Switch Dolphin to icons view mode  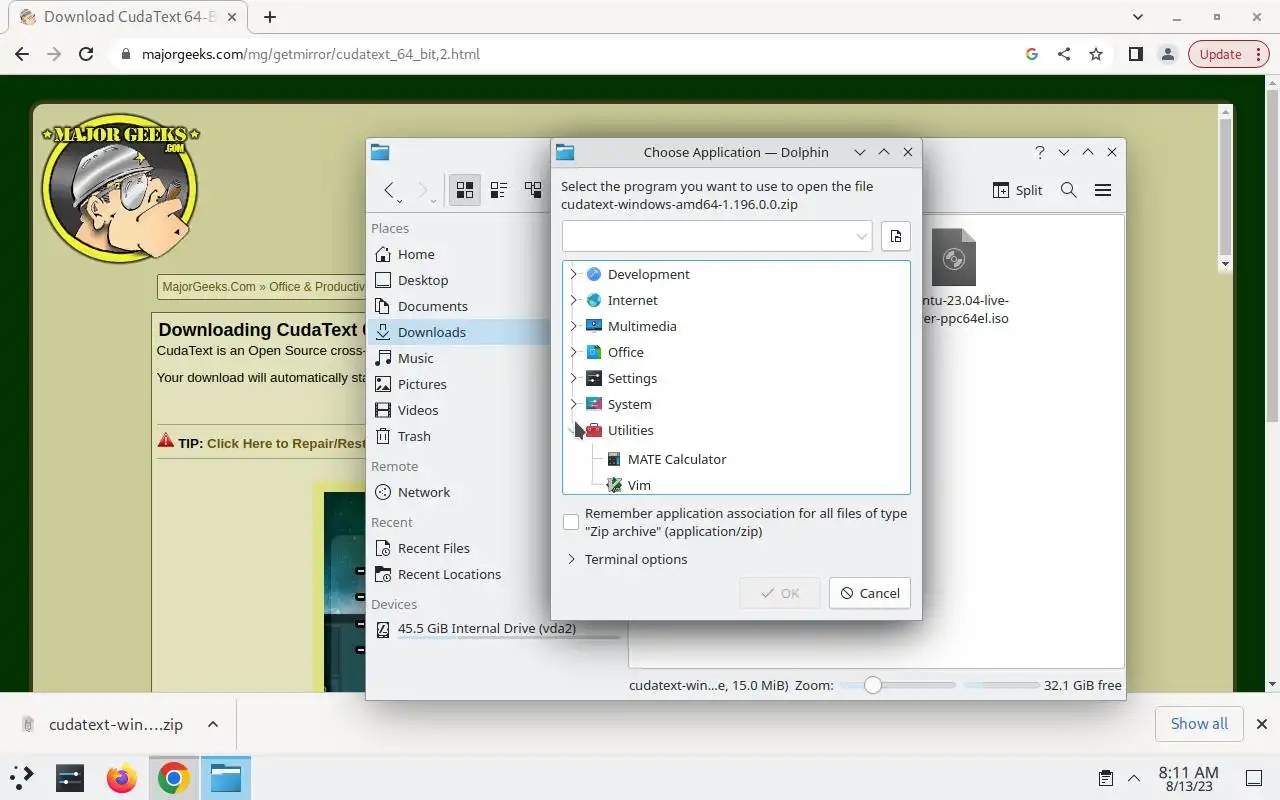pyautogui.click(x=465, y=190)
